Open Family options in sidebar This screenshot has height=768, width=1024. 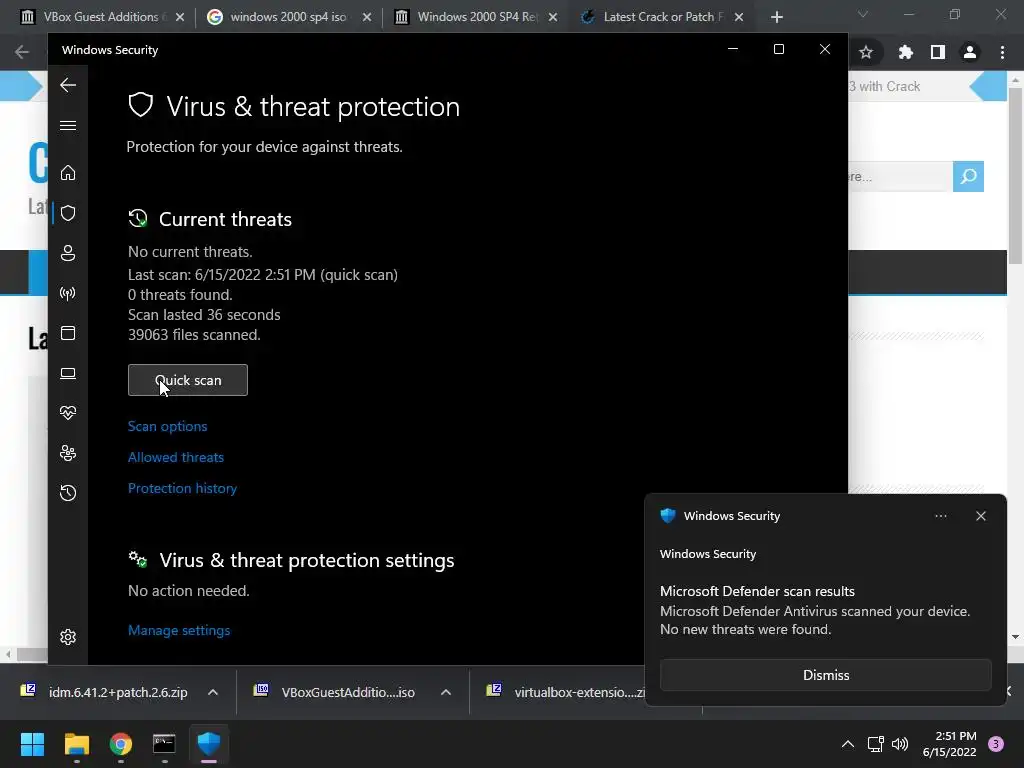click(68, 453)
